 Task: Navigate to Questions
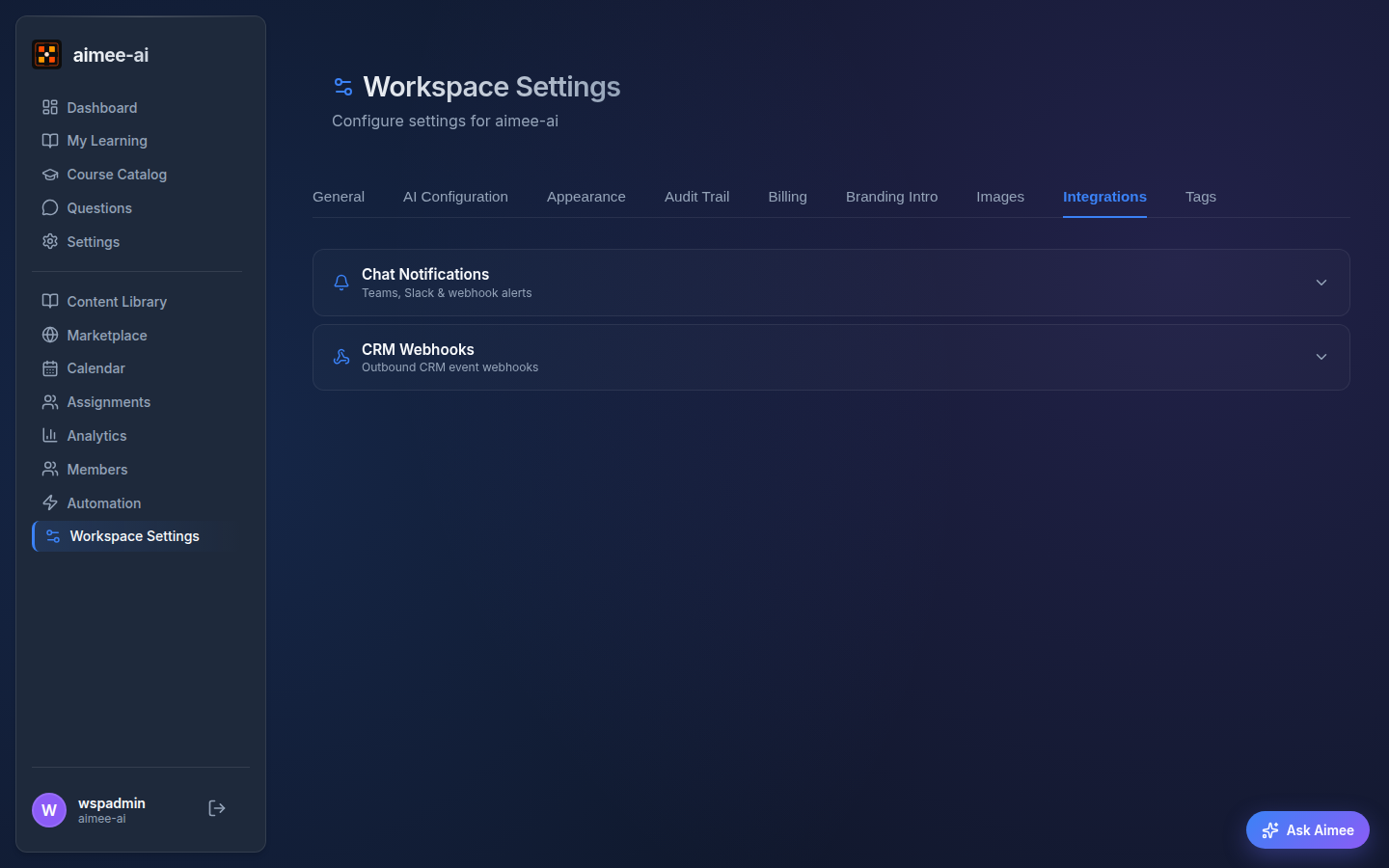[137, 208]
